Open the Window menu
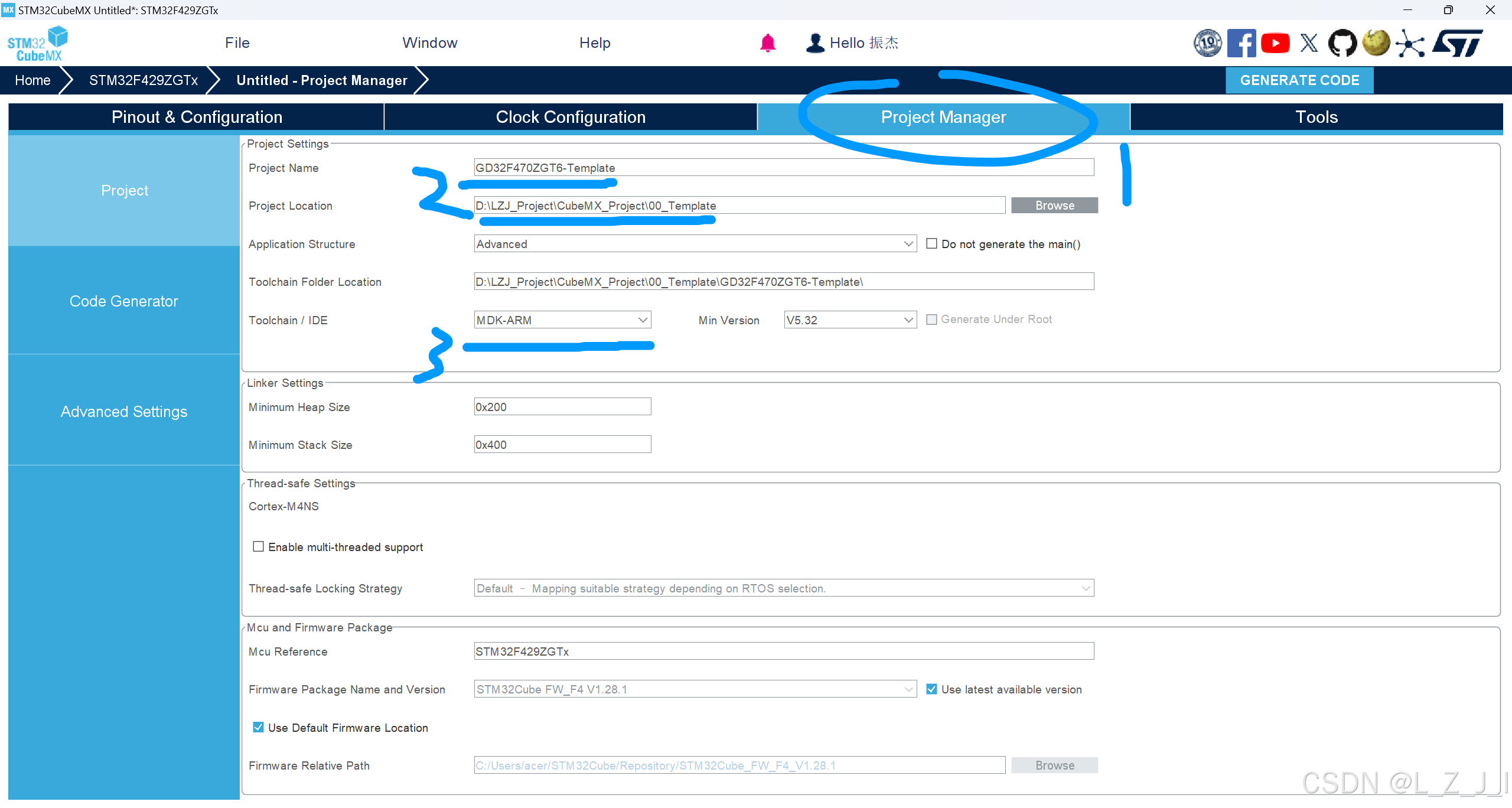 click(430, 43)
